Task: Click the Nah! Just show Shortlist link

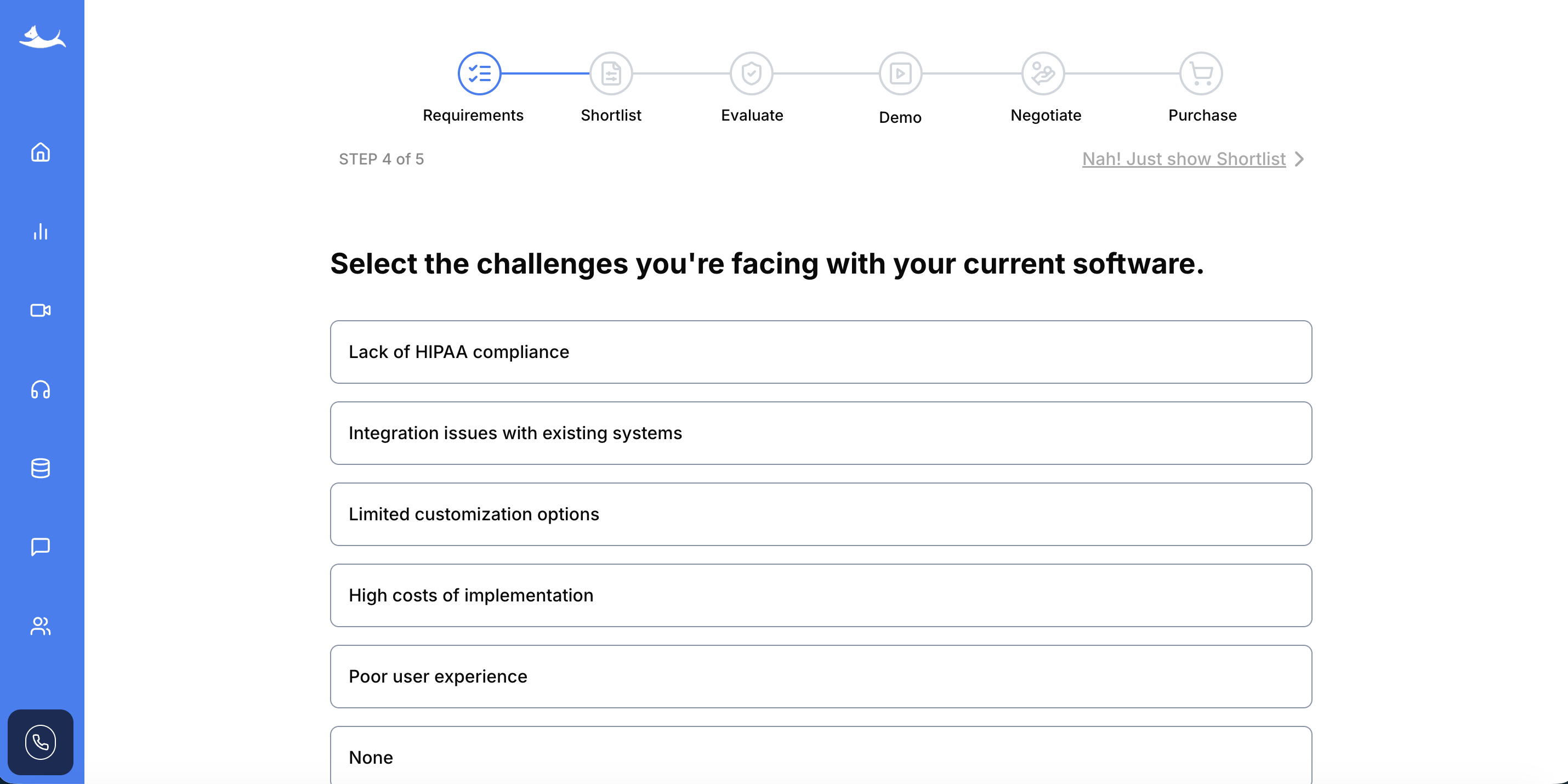Action: tap(1183, 159)
